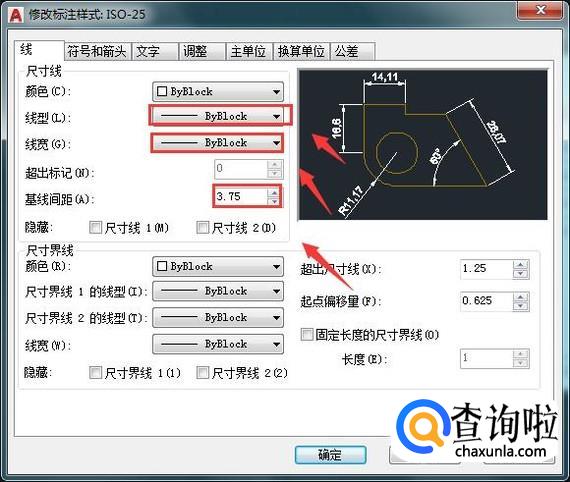
Task: Open dimension line 颜色 ByBlock color dropdown
Action: click(217, 91)
